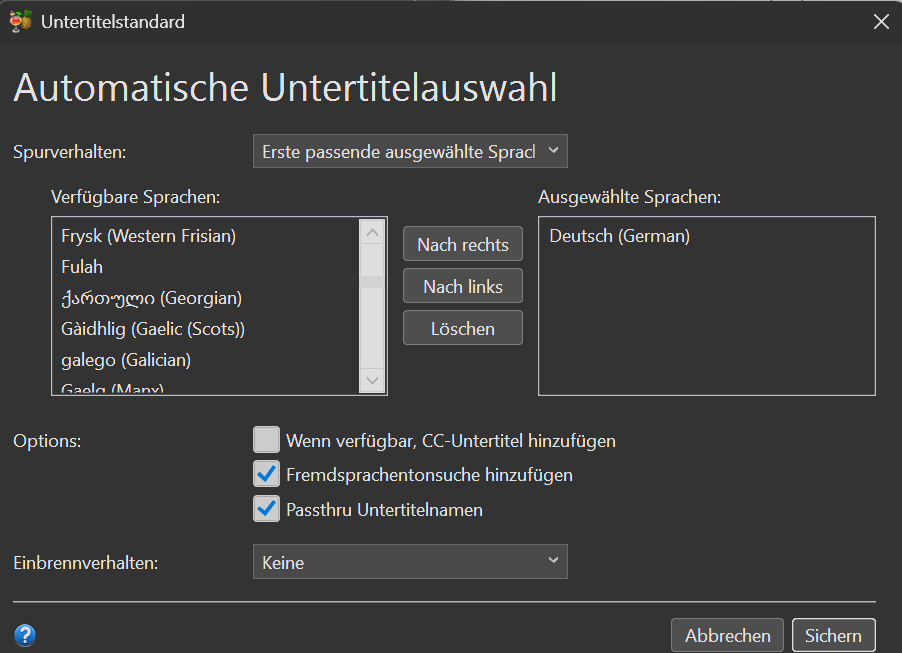
Task: Click the language list scroll-up arrow
Action: pos(372,232)
